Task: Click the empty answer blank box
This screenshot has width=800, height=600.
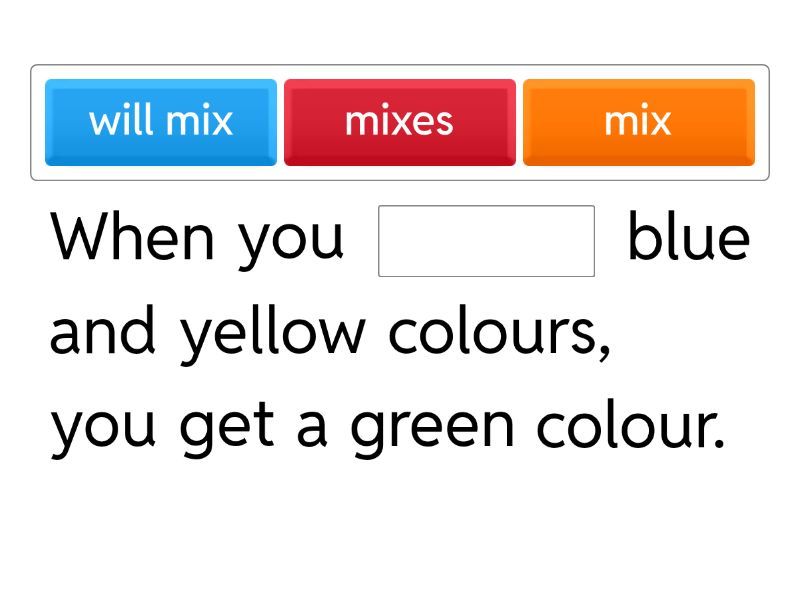Action: pos(486,241)
